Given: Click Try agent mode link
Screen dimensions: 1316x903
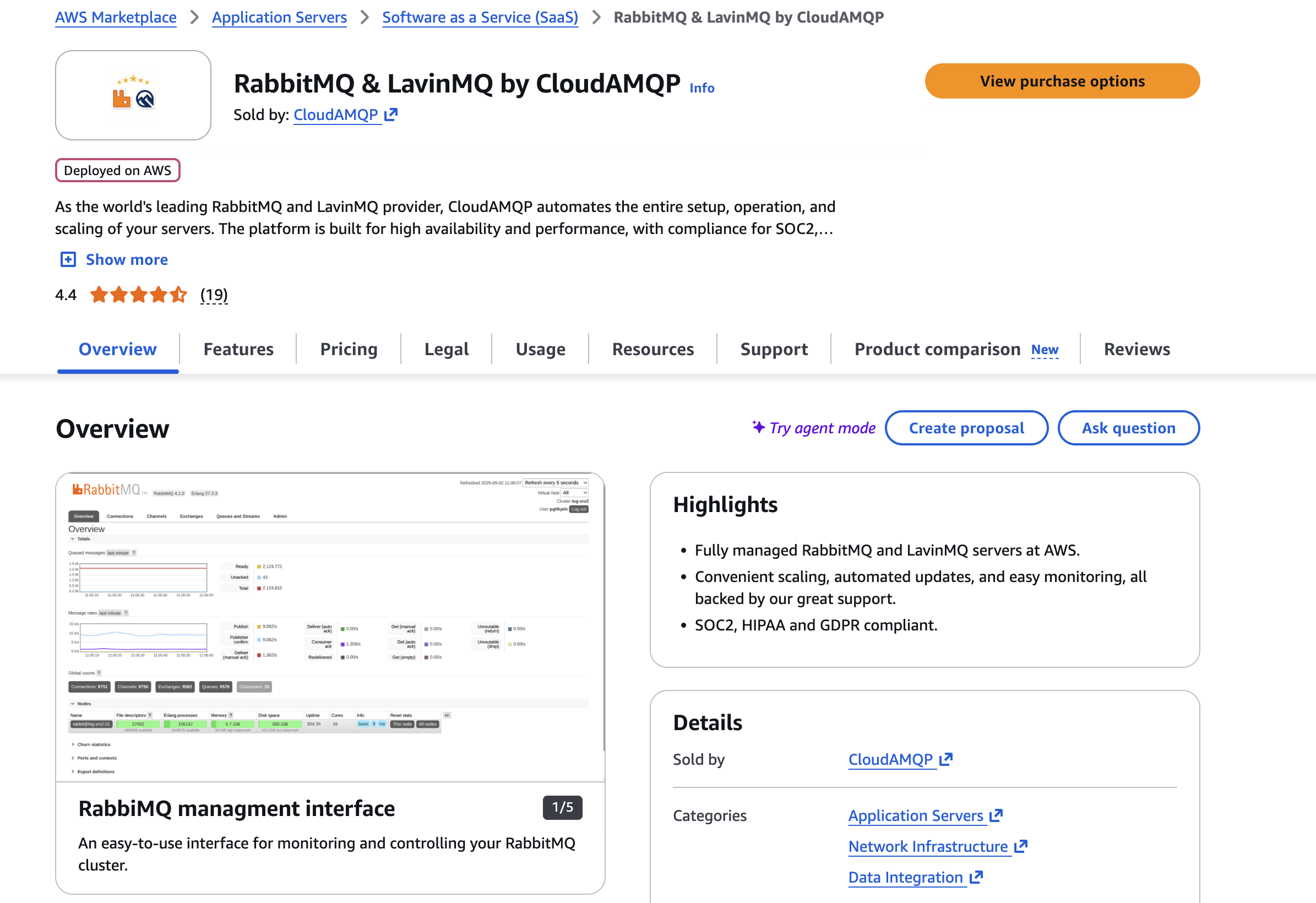Looking at the screenshot, I should coord(822,428).
